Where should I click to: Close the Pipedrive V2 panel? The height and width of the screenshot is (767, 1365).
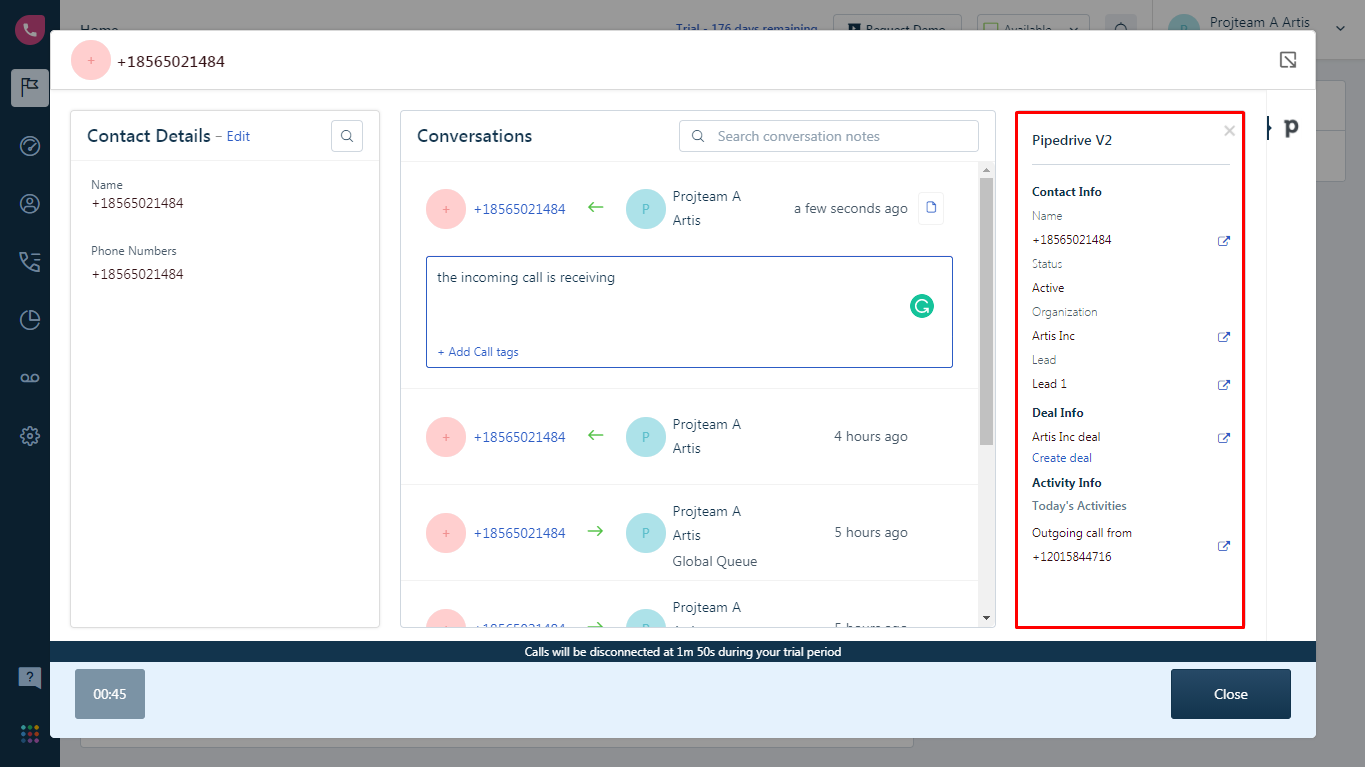[x=1229, y=130]
